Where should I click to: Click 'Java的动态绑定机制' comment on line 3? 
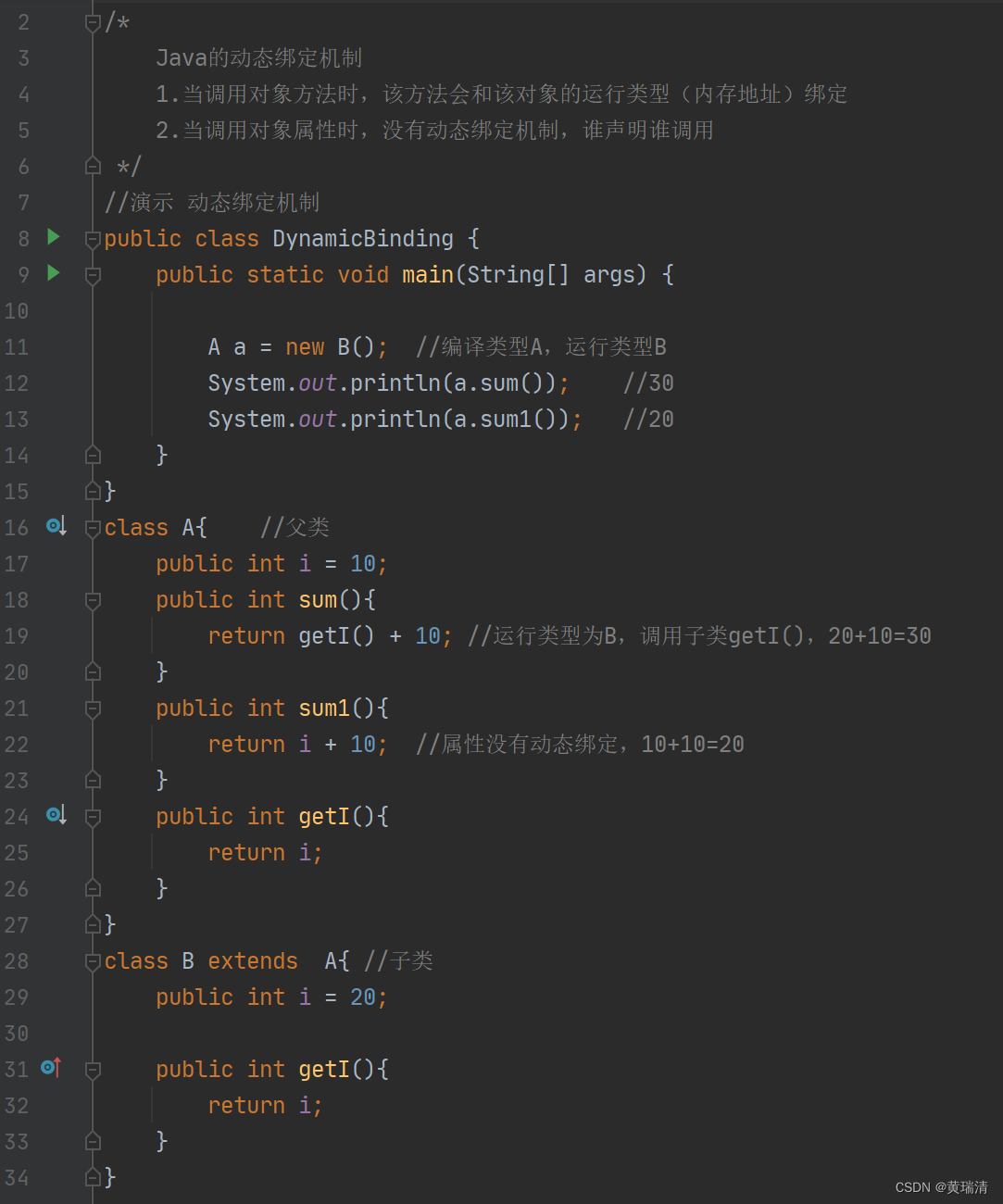coord(259,57)
